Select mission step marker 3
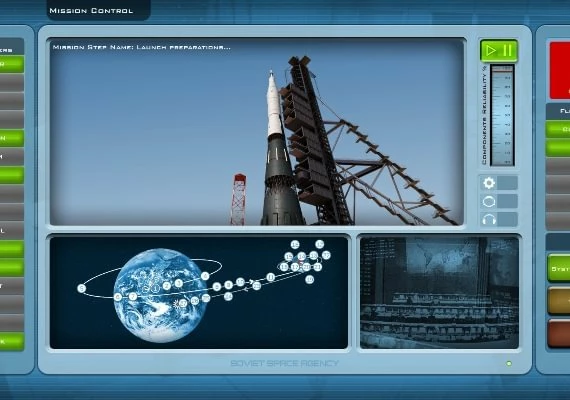Screen dimensions: 570x400 pos(178,283)
